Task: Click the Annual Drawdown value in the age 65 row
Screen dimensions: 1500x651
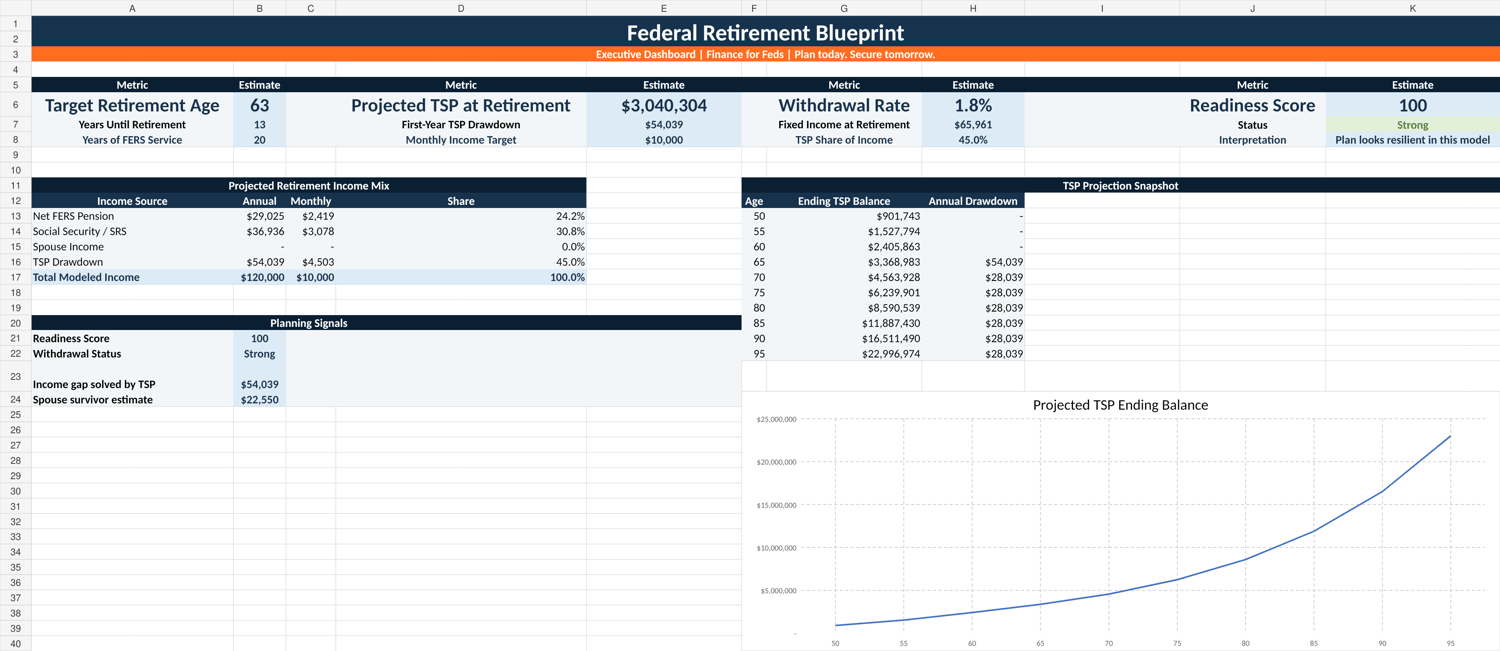Action: 973,262
